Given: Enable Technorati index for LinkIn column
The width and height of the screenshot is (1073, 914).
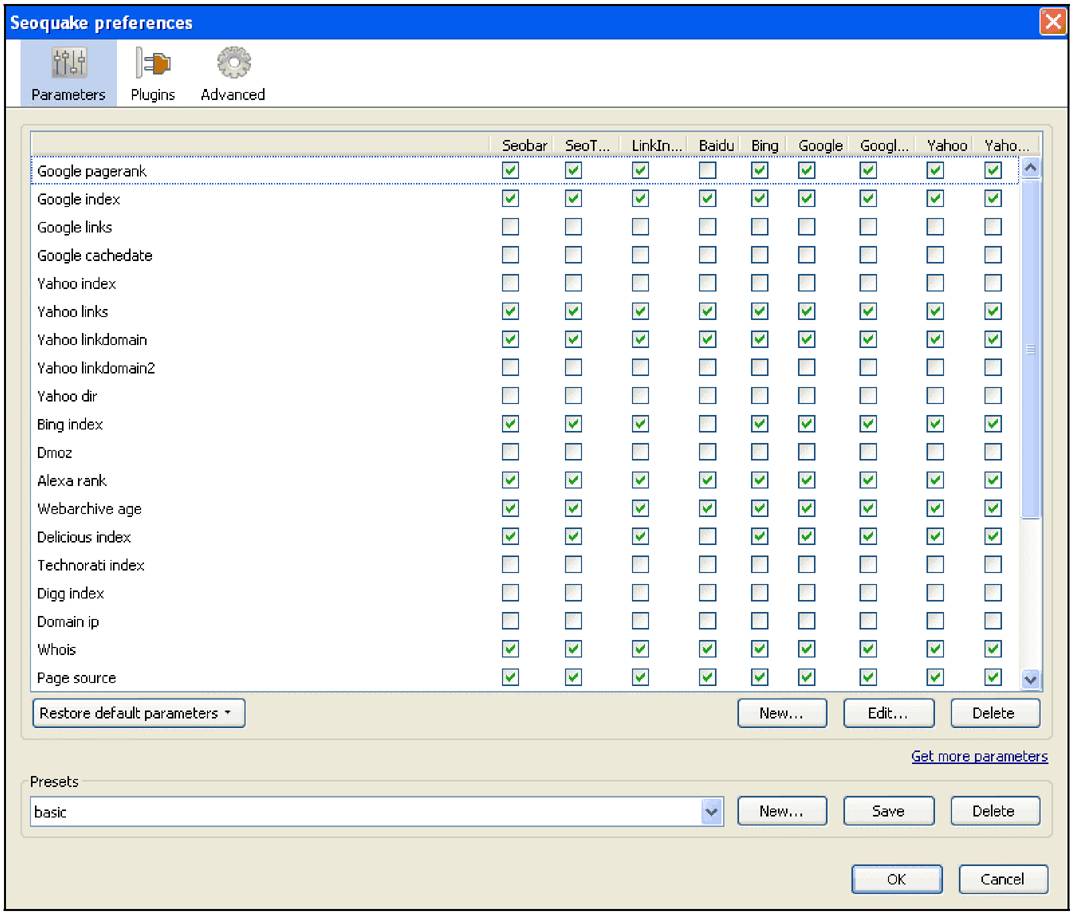Looking at the screenshot, I should [x=641, y=564].
